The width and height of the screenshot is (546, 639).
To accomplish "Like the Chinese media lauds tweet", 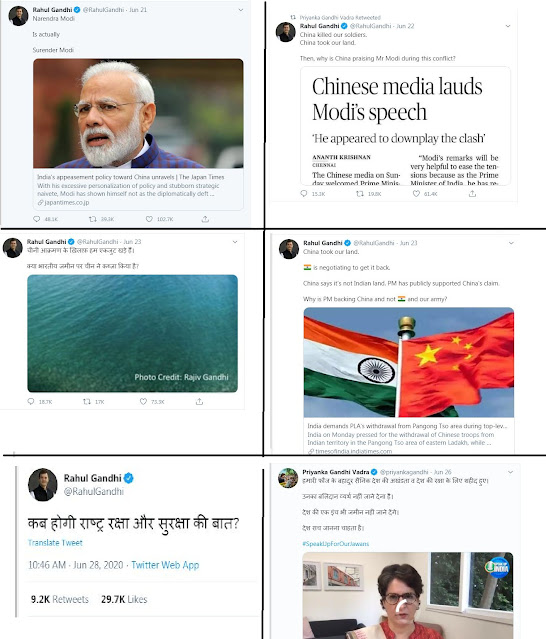I will coord(416,194).
